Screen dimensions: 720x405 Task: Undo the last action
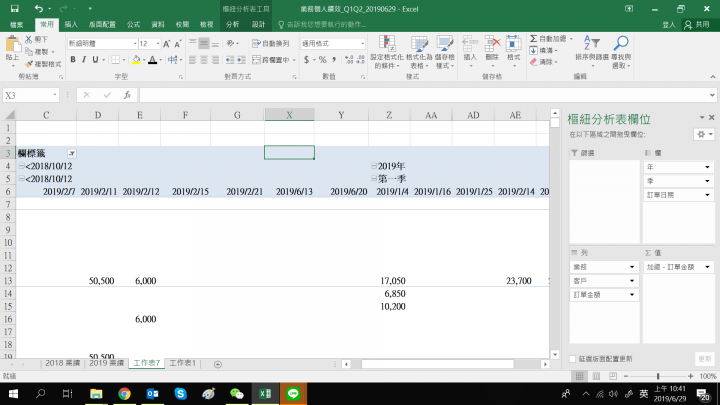pos(39,9)
